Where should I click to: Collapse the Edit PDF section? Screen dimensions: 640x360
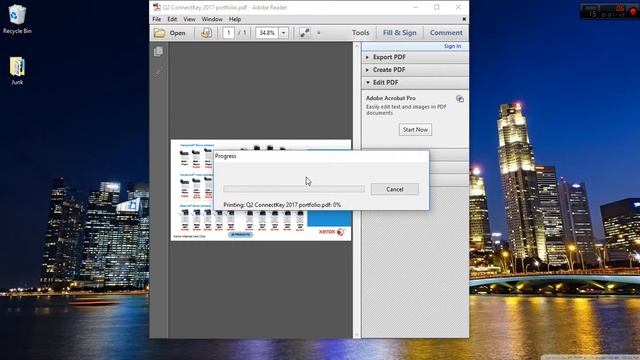pos(415,82)
